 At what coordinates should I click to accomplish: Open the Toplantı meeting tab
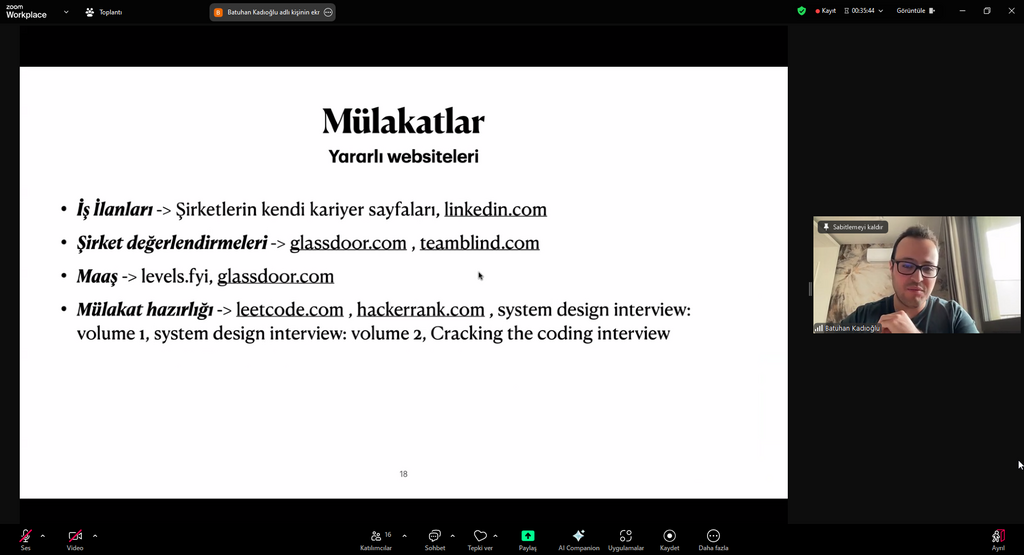[104, 12]
